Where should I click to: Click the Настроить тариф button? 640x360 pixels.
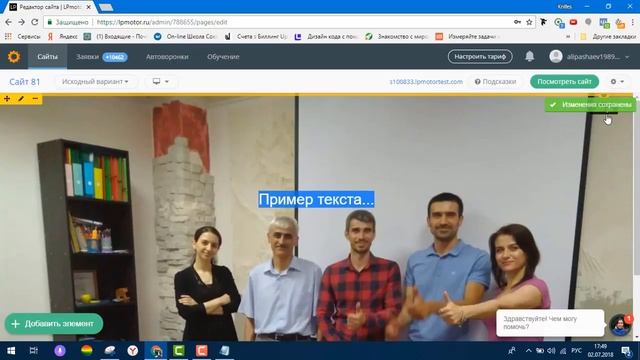pos(480,56)
